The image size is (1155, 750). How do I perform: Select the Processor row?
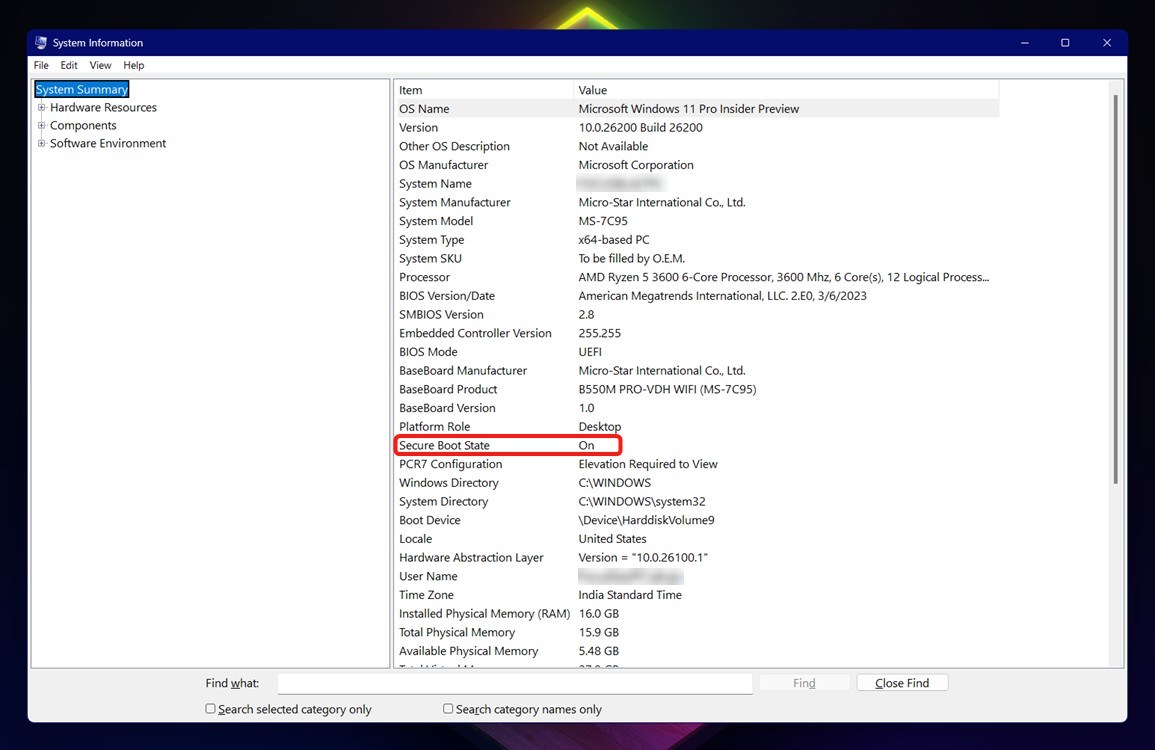coord(424,277)
